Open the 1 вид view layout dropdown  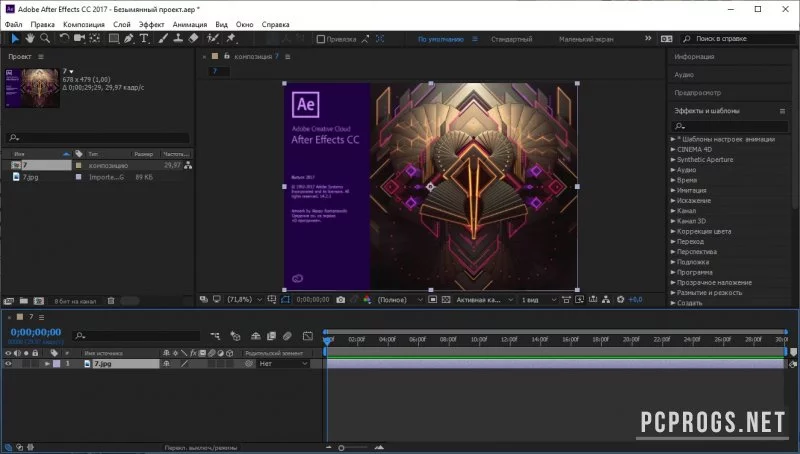tap(538, 300)
